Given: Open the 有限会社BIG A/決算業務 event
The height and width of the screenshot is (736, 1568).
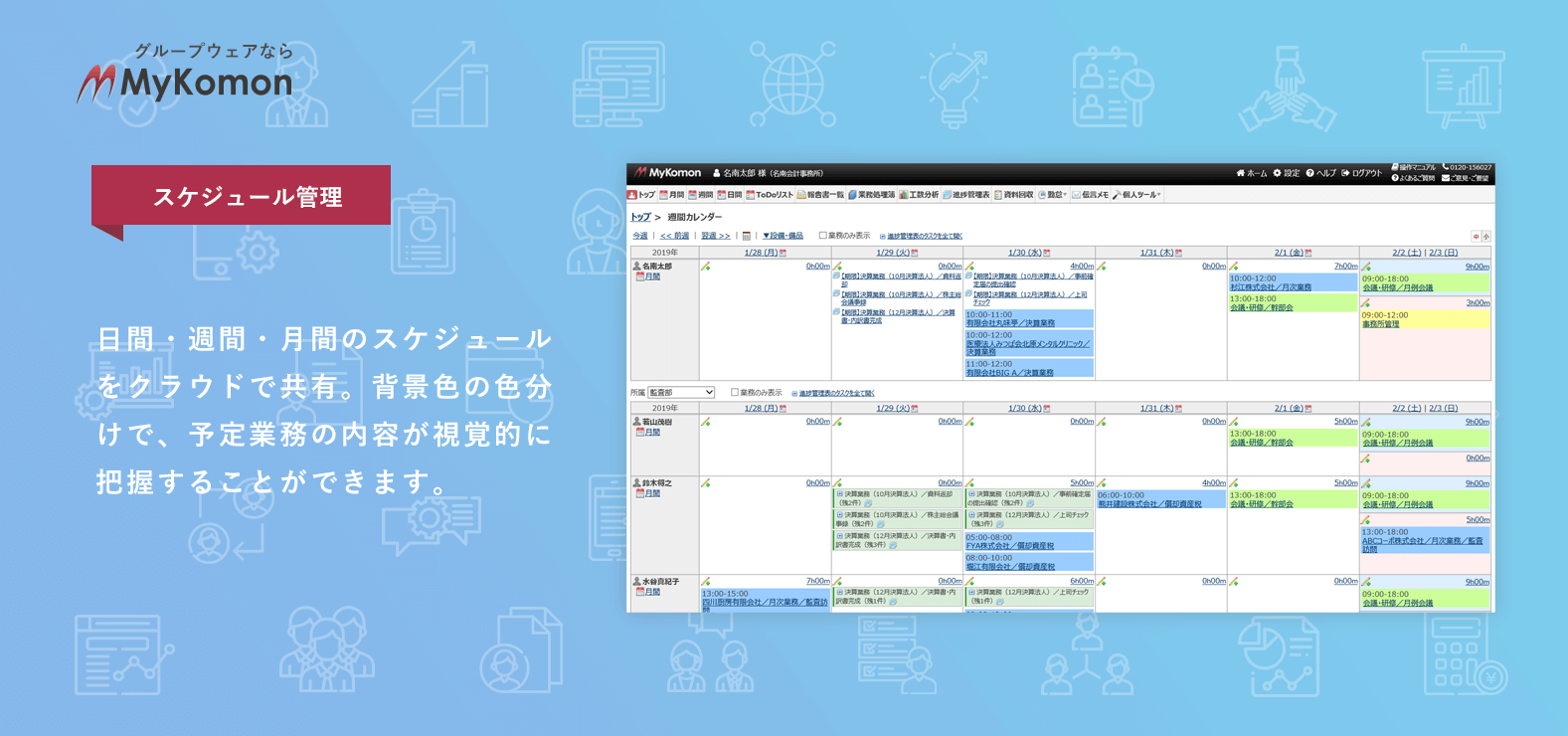Looking at the screenshot, I should pyautogui.click(x=1010, y=373).
